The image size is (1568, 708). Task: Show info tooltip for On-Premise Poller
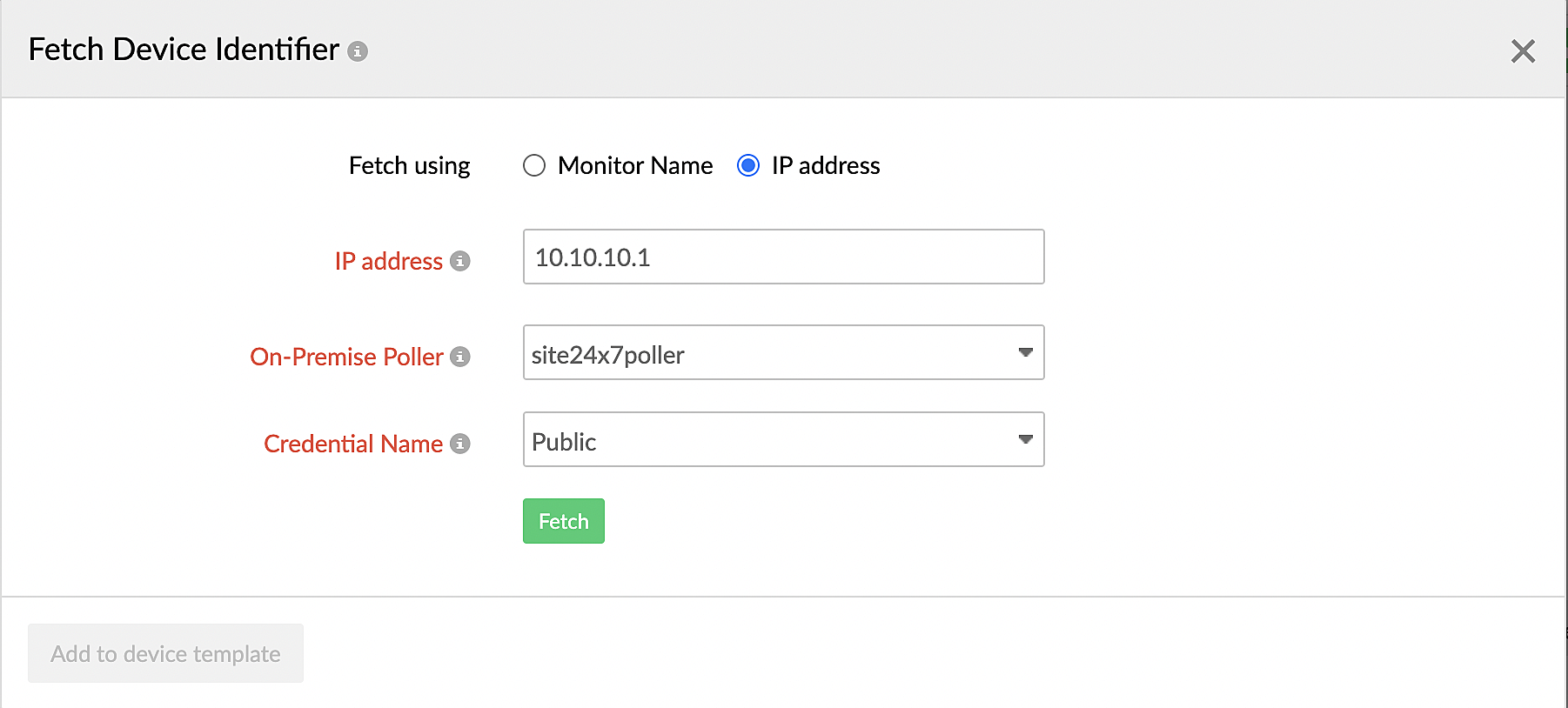point(460,357)
